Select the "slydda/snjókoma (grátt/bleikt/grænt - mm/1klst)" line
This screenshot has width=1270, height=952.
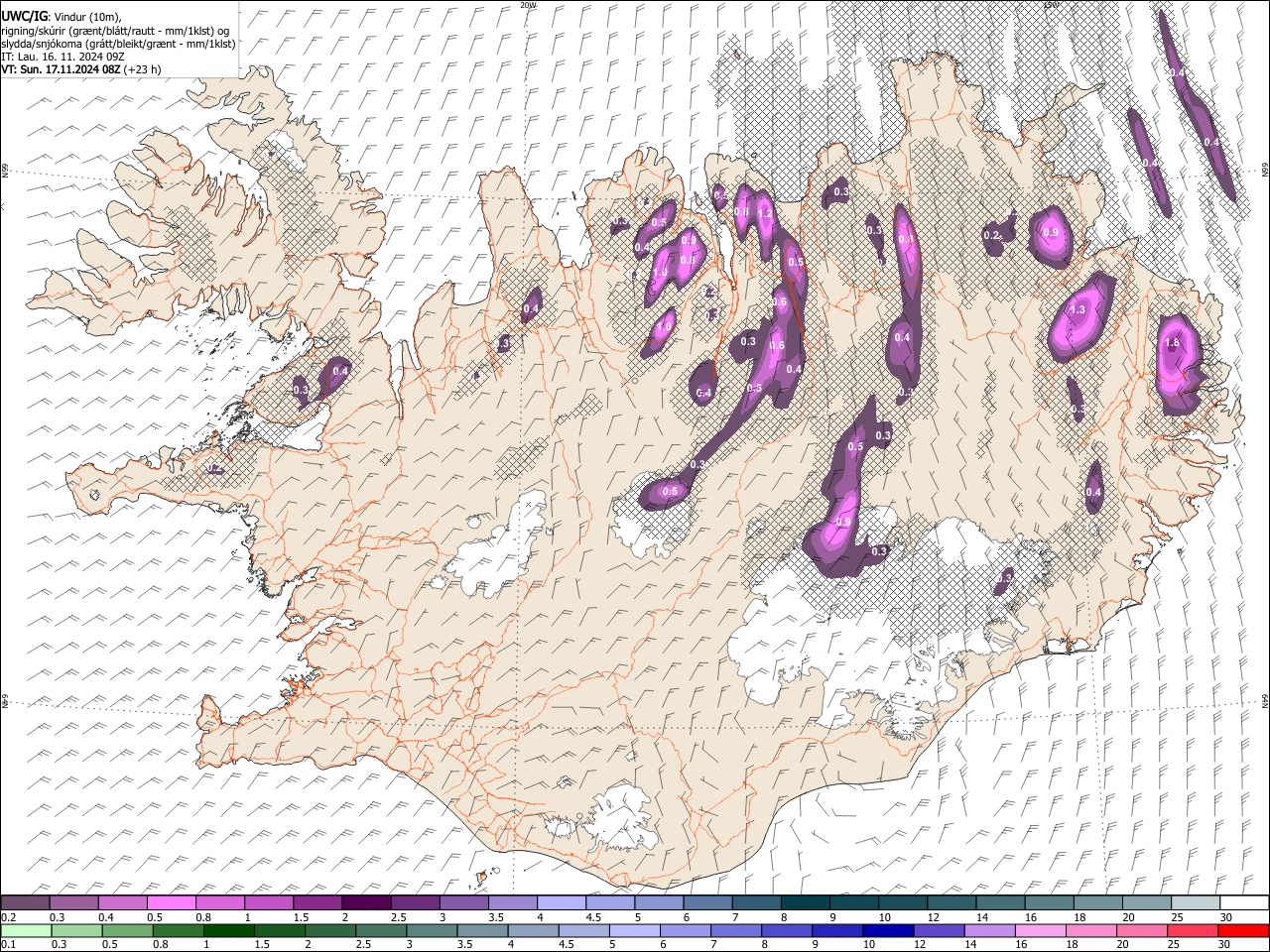[118, 45]
